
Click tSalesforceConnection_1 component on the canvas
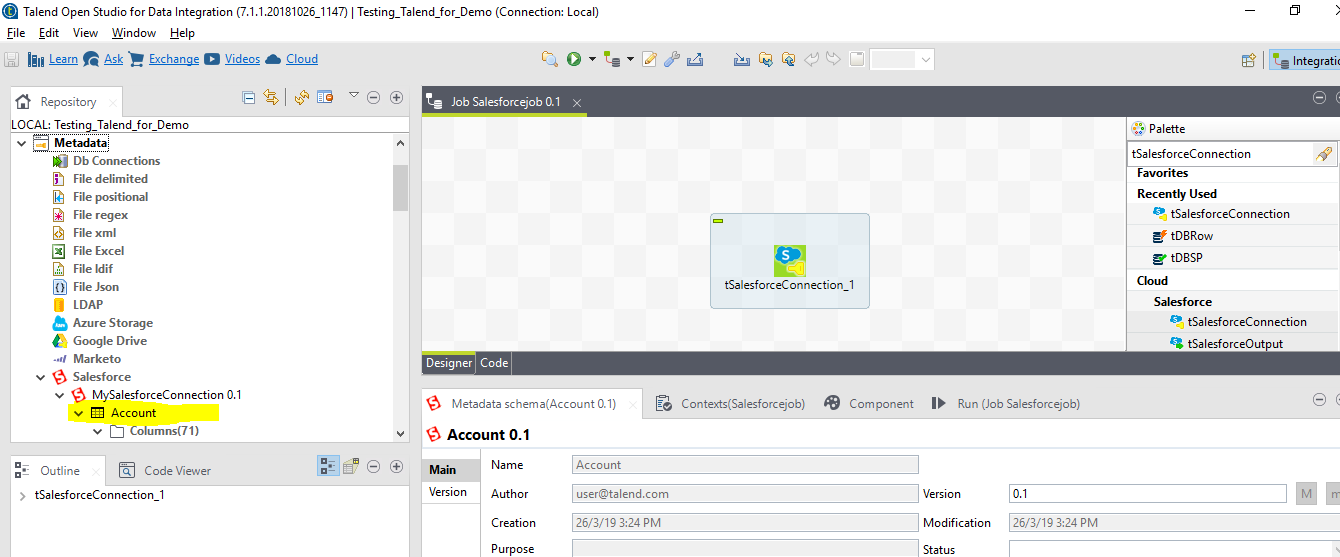pos(789,262)
